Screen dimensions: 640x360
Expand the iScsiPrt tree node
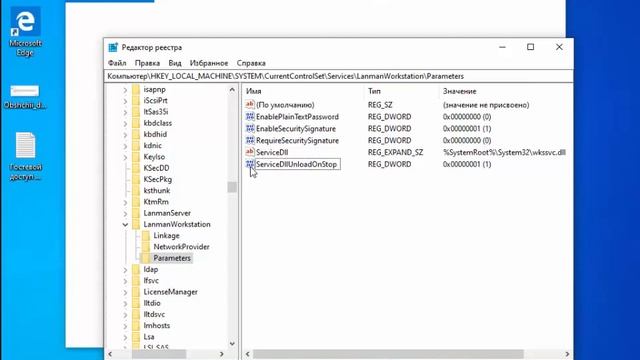[125, 100]
